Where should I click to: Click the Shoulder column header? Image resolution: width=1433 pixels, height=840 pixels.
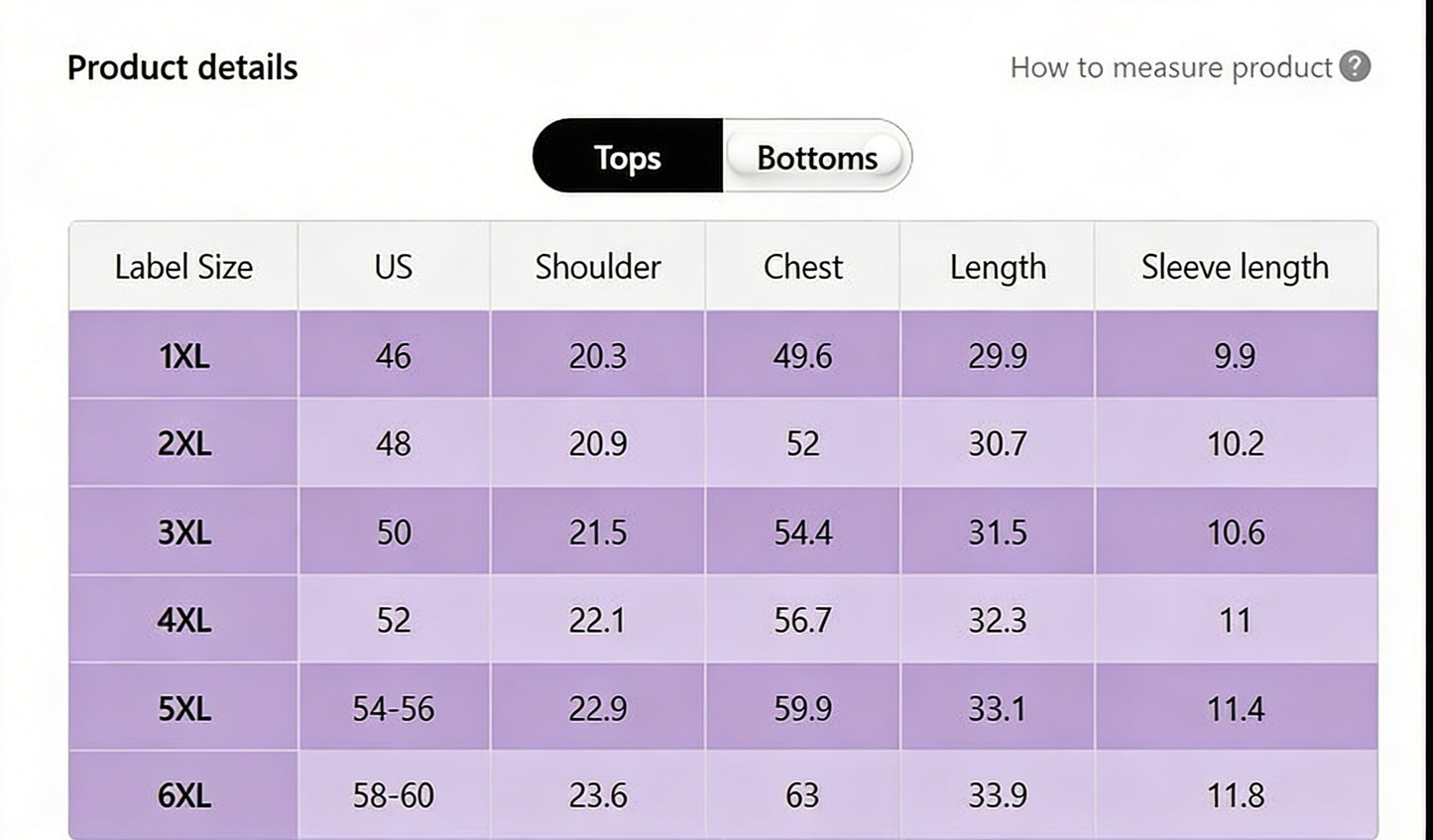tap(597, 267)
